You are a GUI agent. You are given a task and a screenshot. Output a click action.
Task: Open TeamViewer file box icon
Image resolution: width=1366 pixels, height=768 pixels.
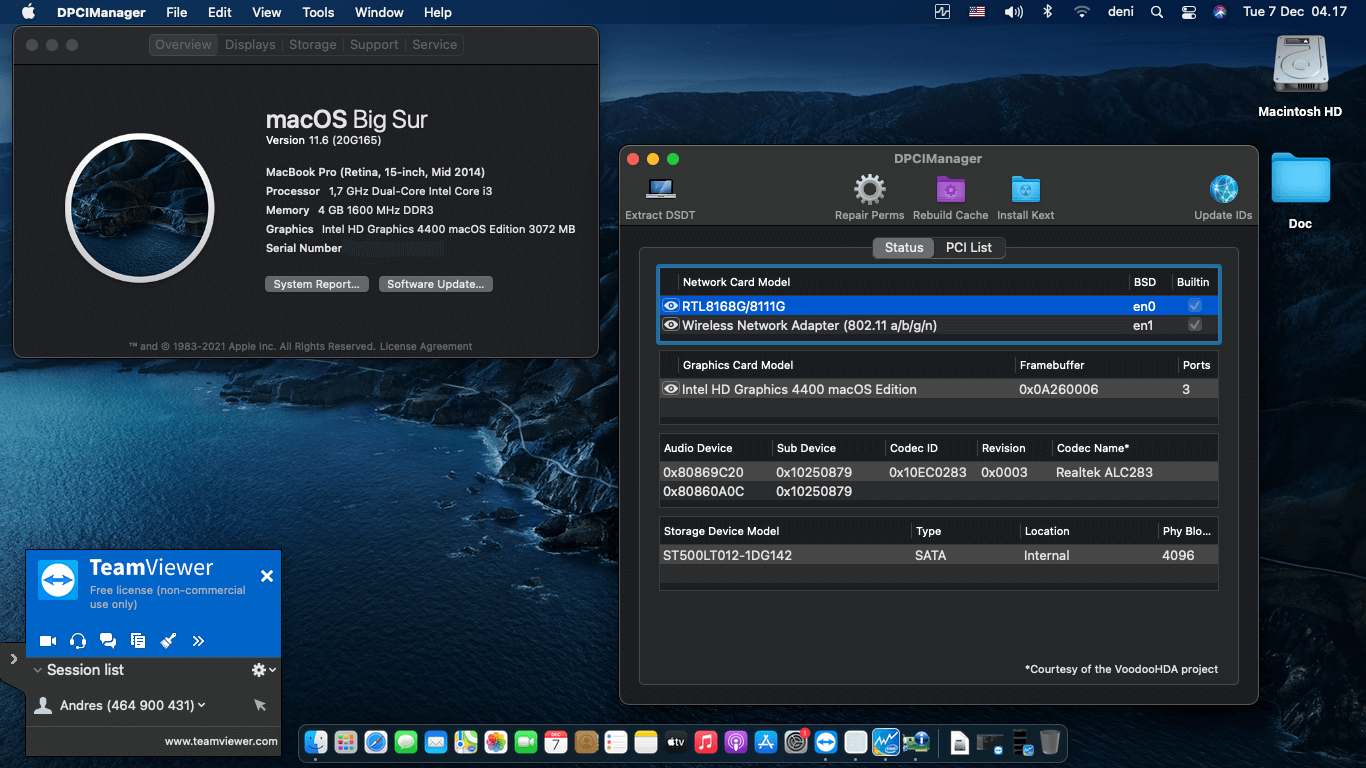pyautogui.click(x=138, y=641)
